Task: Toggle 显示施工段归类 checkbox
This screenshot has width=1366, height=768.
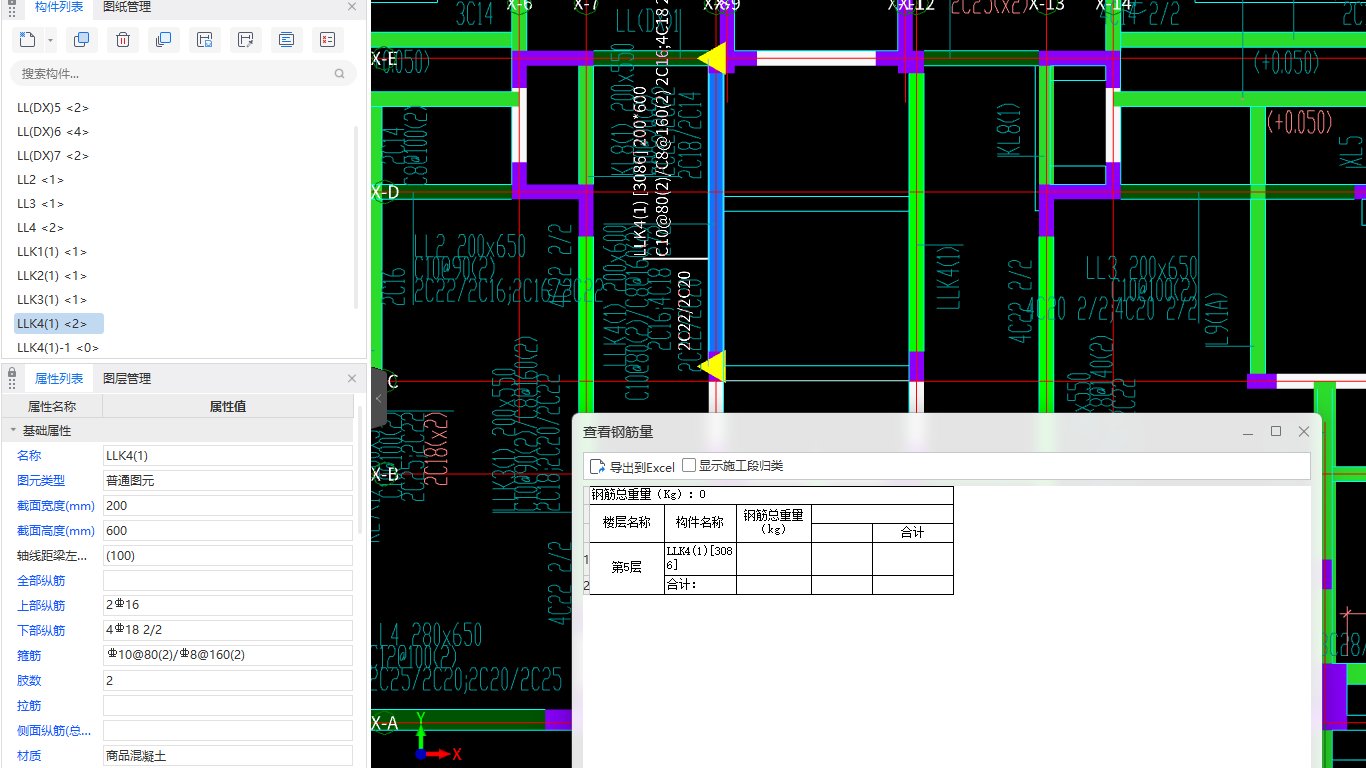Action: [x=689, y=465]
